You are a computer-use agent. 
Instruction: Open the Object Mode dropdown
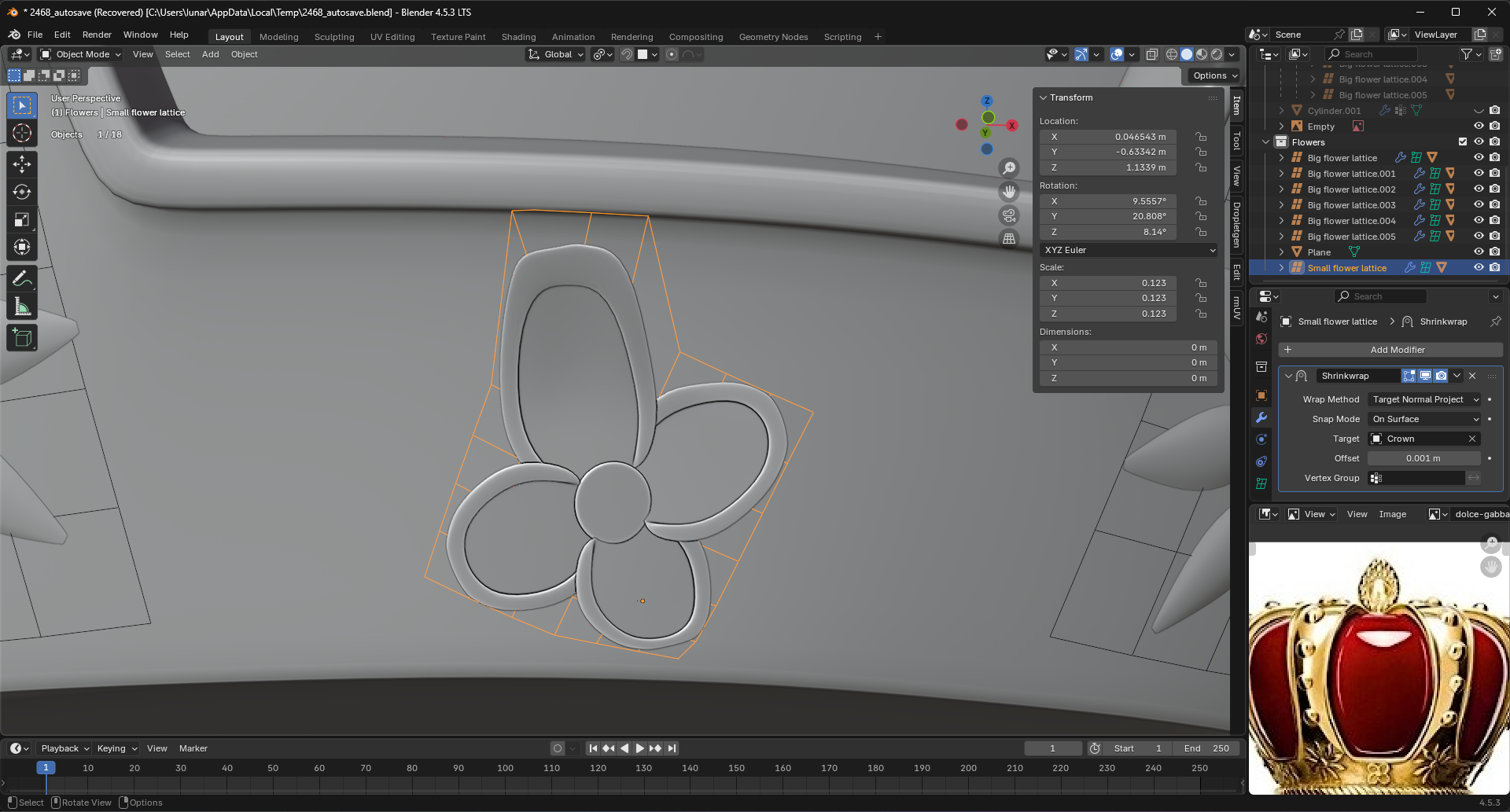[81, 54]
